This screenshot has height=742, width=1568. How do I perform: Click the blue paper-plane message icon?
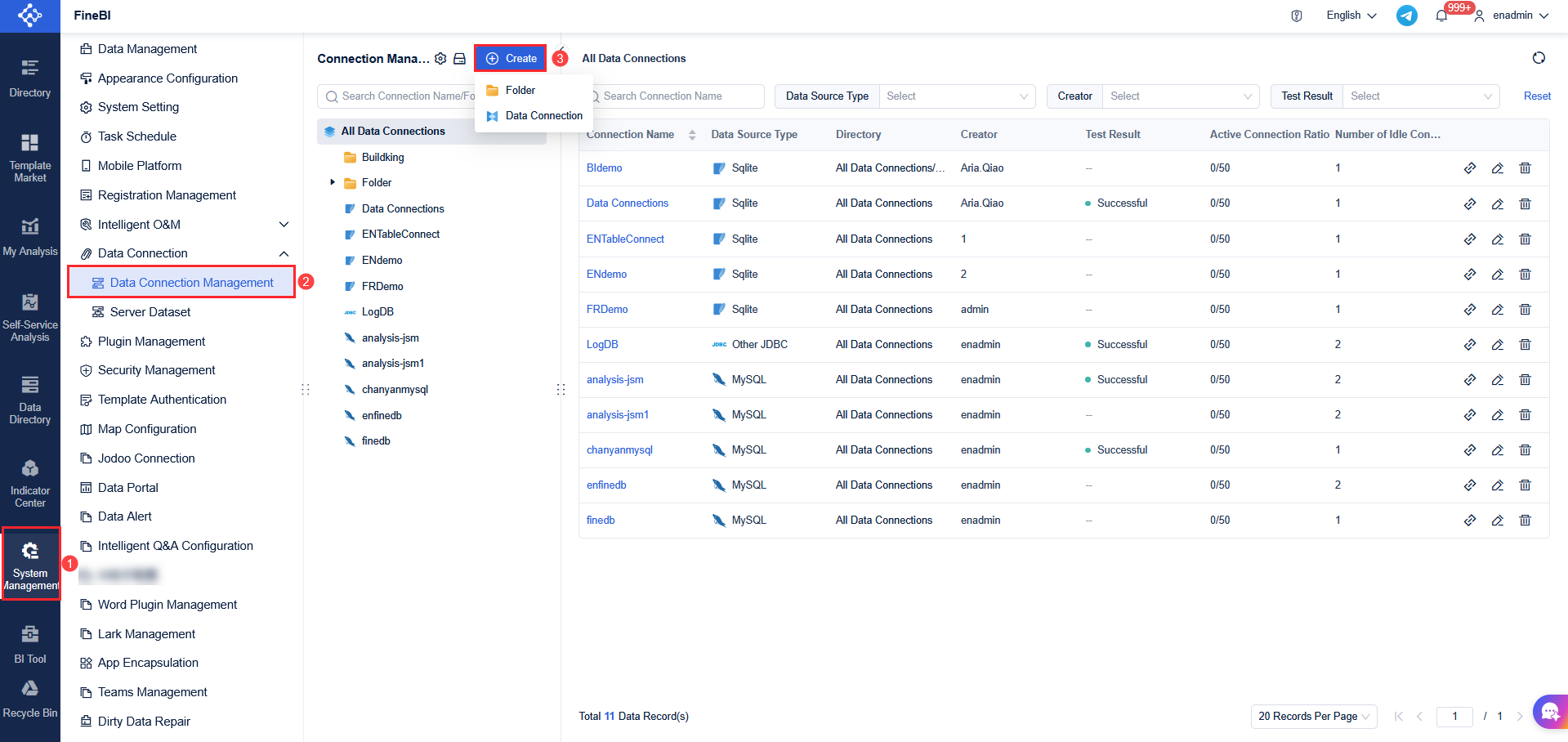1407,16
